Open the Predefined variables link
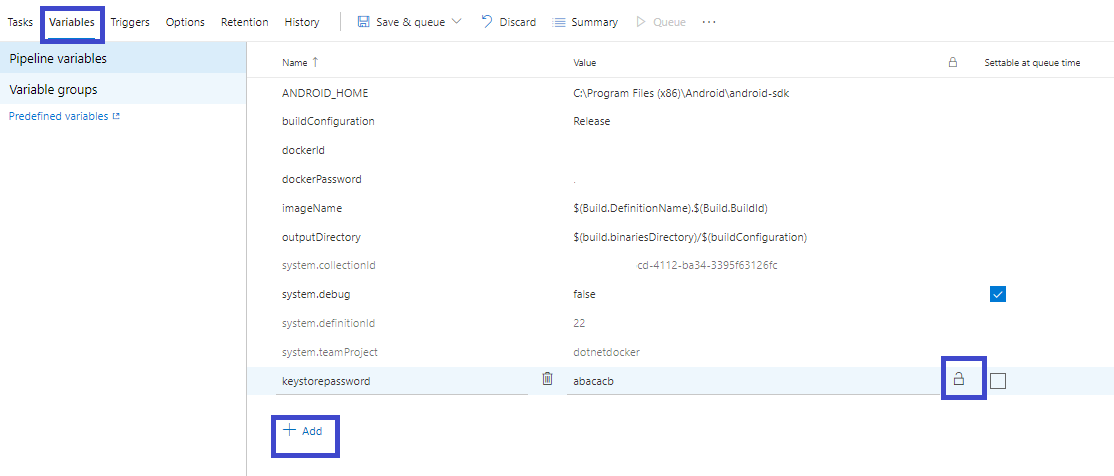 [64, 116]
